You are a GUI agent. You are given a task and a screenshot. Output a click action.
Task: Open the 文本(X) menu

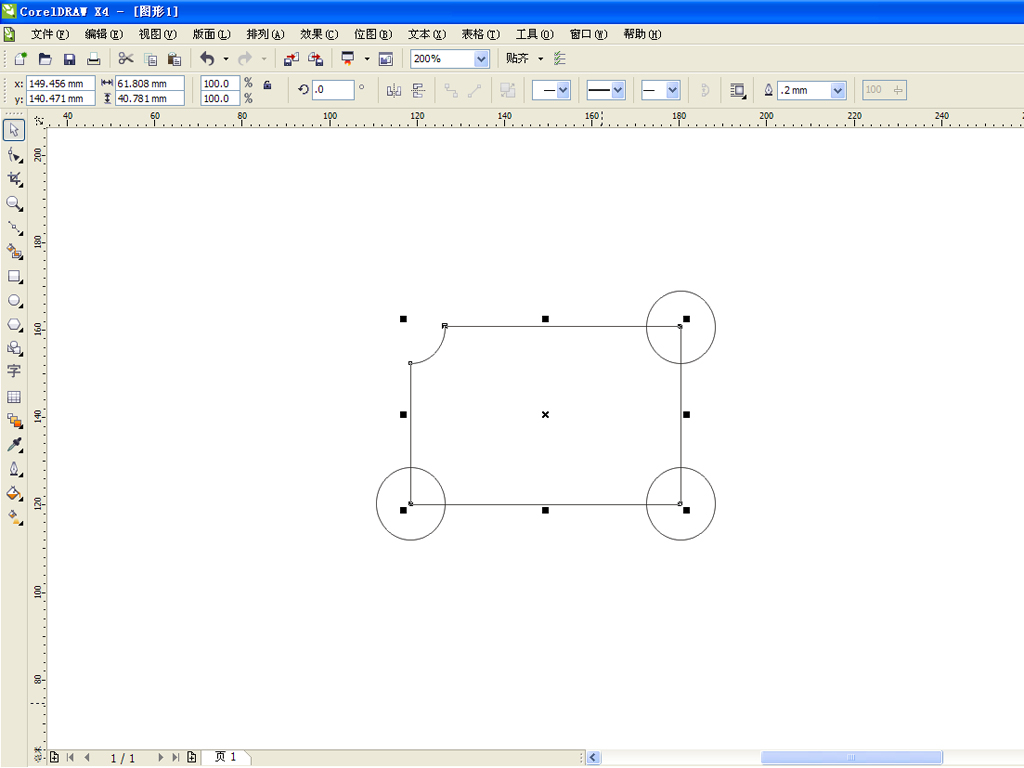(x=427, y=34)
